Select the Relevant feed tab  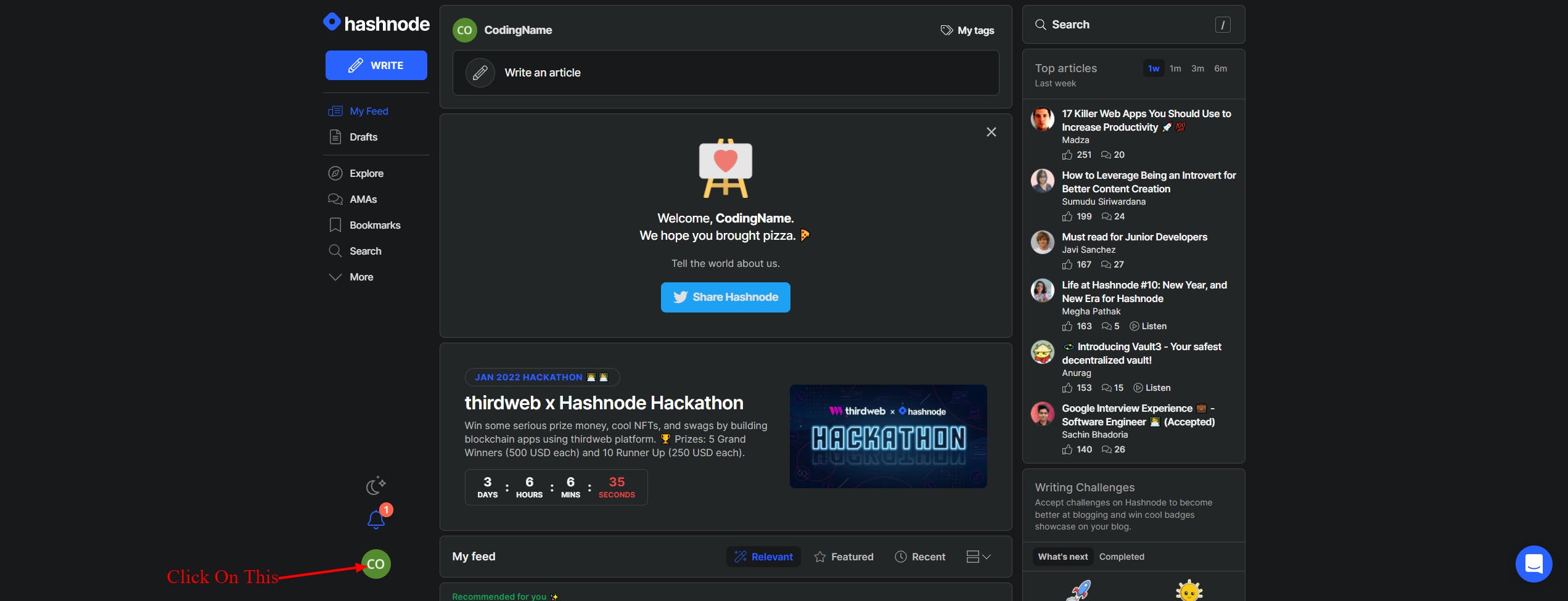(x=763, y=557)
